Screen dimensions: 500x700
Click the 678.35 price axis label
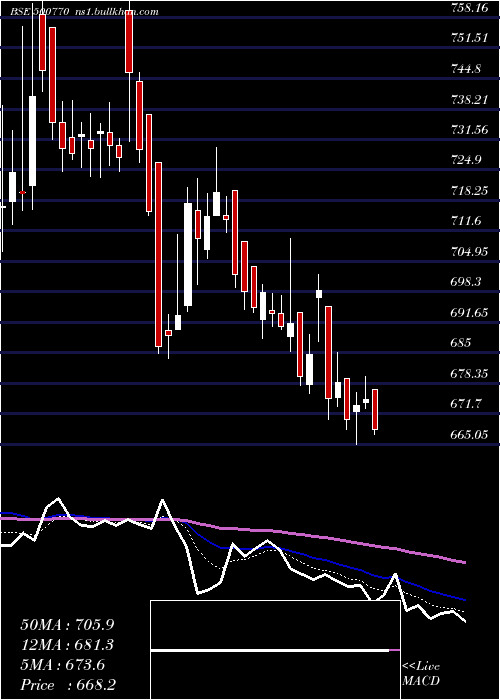471,373
